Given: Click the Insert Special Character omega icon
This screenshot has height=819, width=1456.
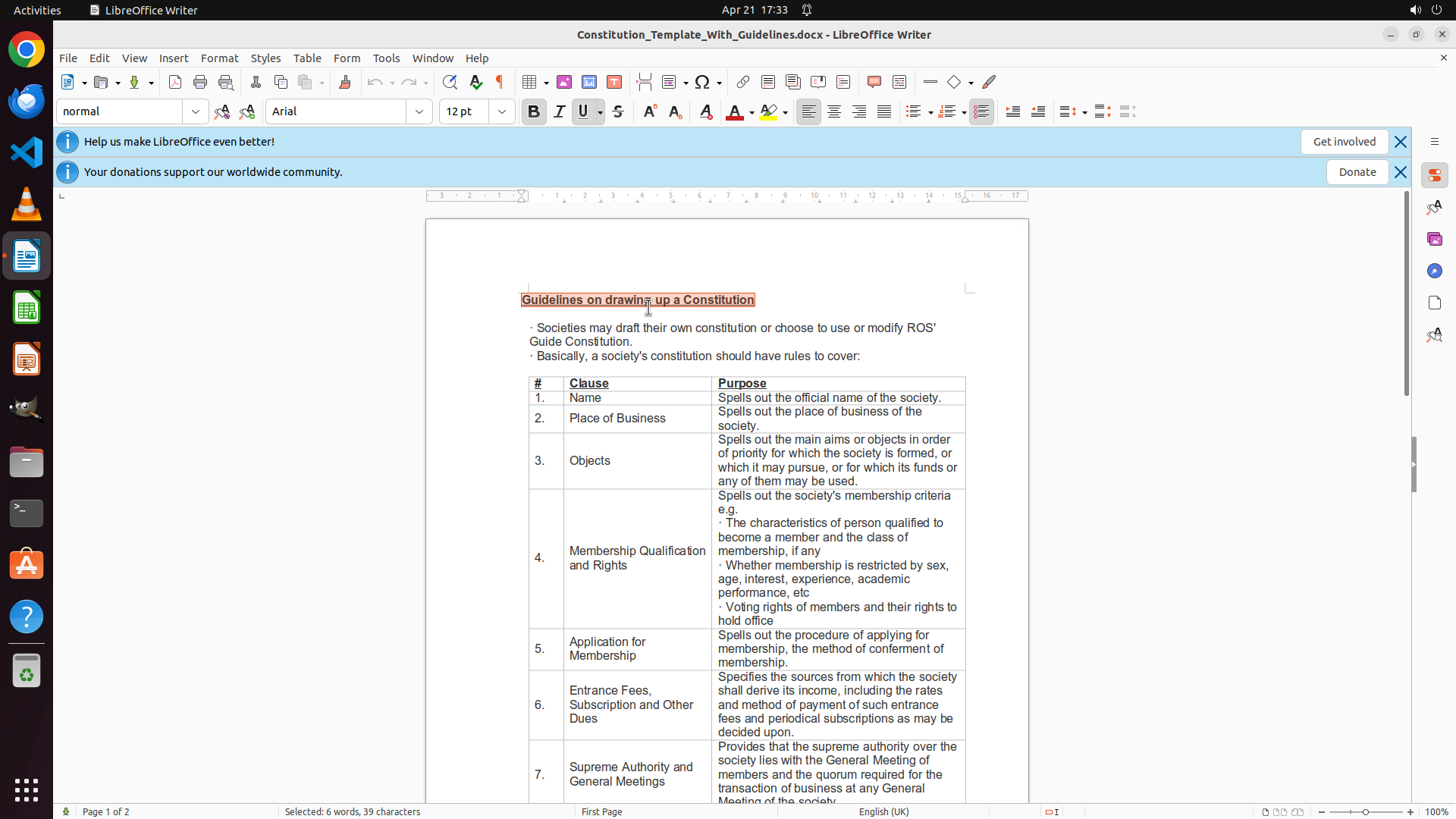Looking at the screenshot, I should click(x=702, y=82).
